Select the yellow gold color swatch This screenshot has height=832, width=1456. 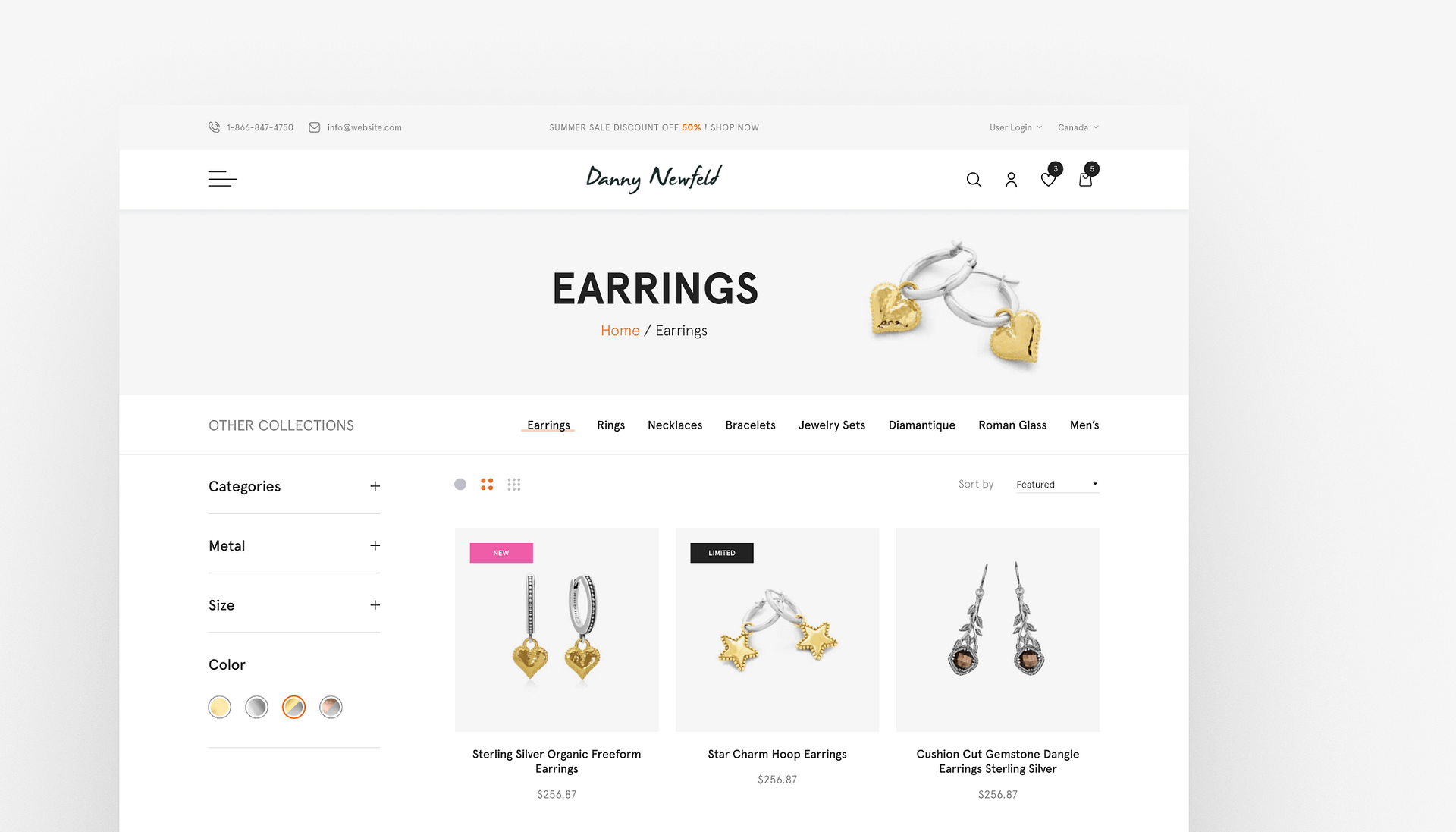pyautogui.click(x=220, y=707)
